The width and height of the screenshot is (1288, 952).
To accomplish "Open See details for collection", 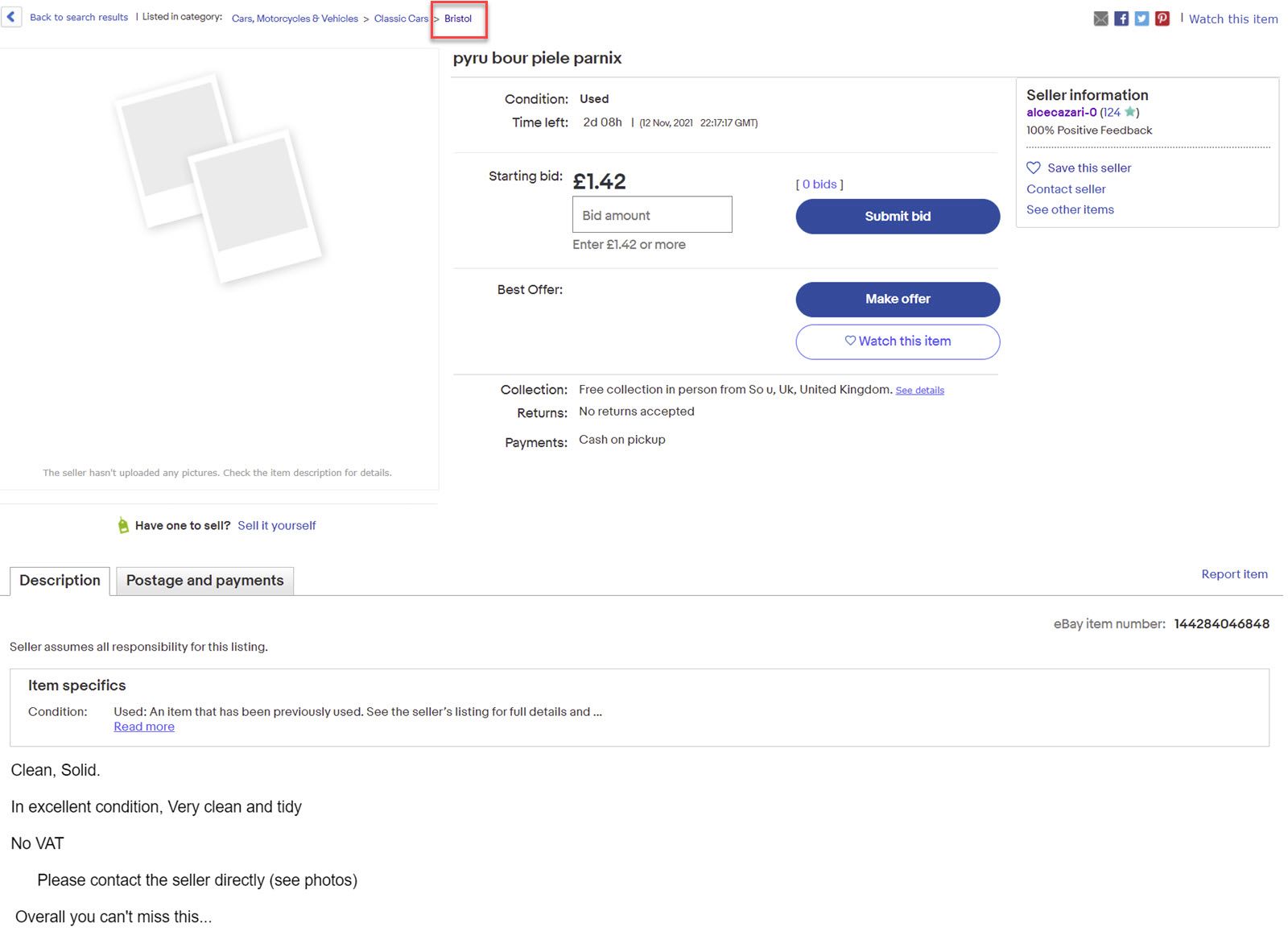I will (919, 391).
